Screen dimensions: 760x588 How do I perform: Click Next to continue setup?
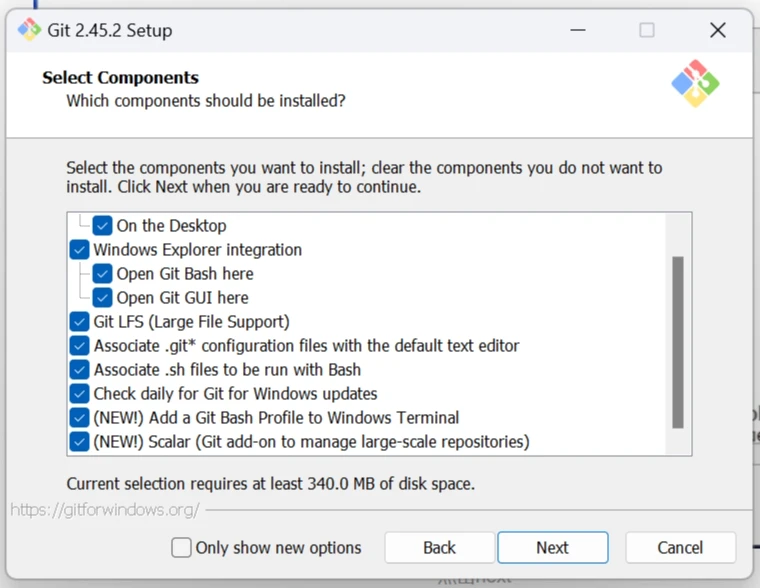coord(552,548)
